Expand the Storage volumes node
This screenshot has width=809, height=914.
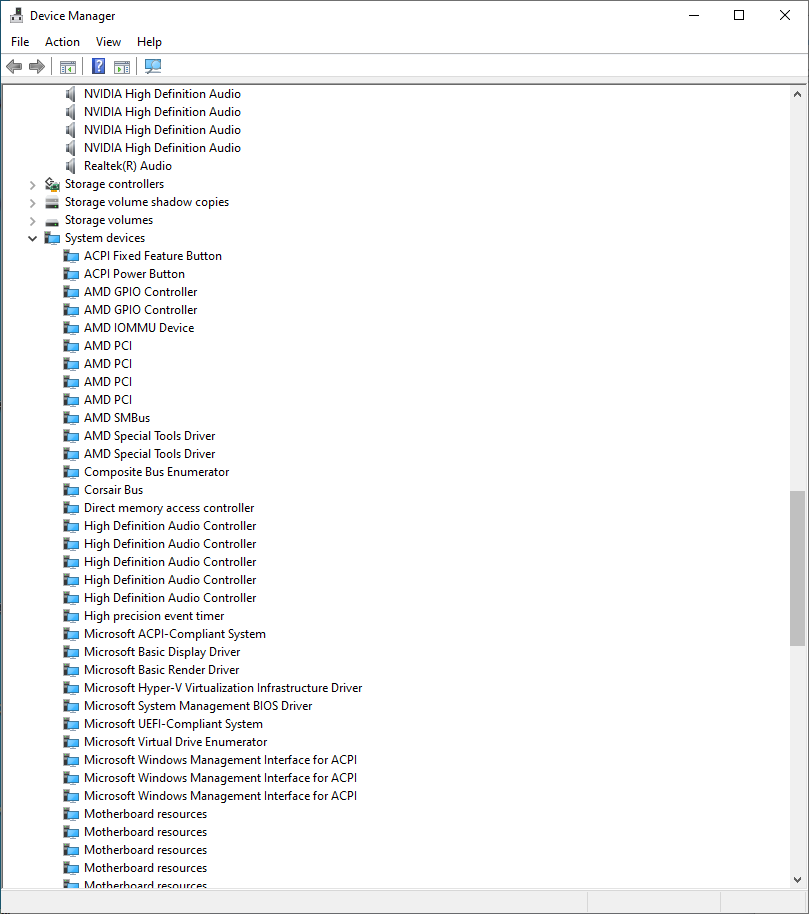(x=33, y=221)
